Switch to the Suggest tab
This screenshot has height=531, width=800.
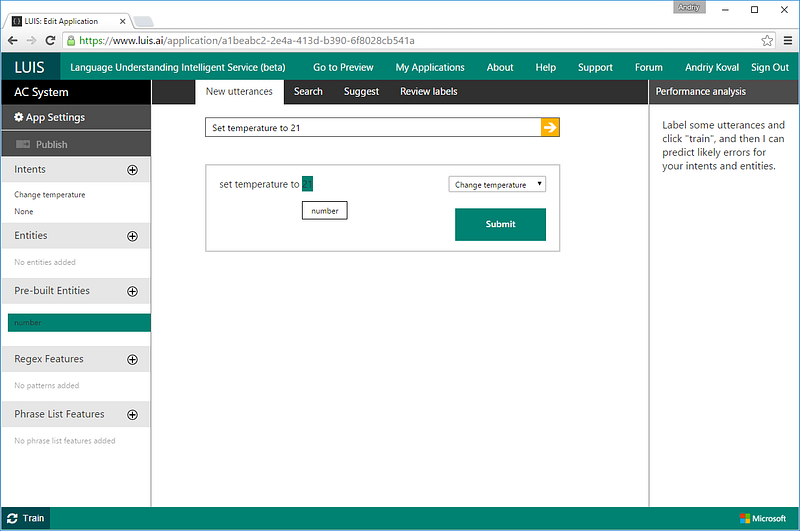[x=361, y=92]
